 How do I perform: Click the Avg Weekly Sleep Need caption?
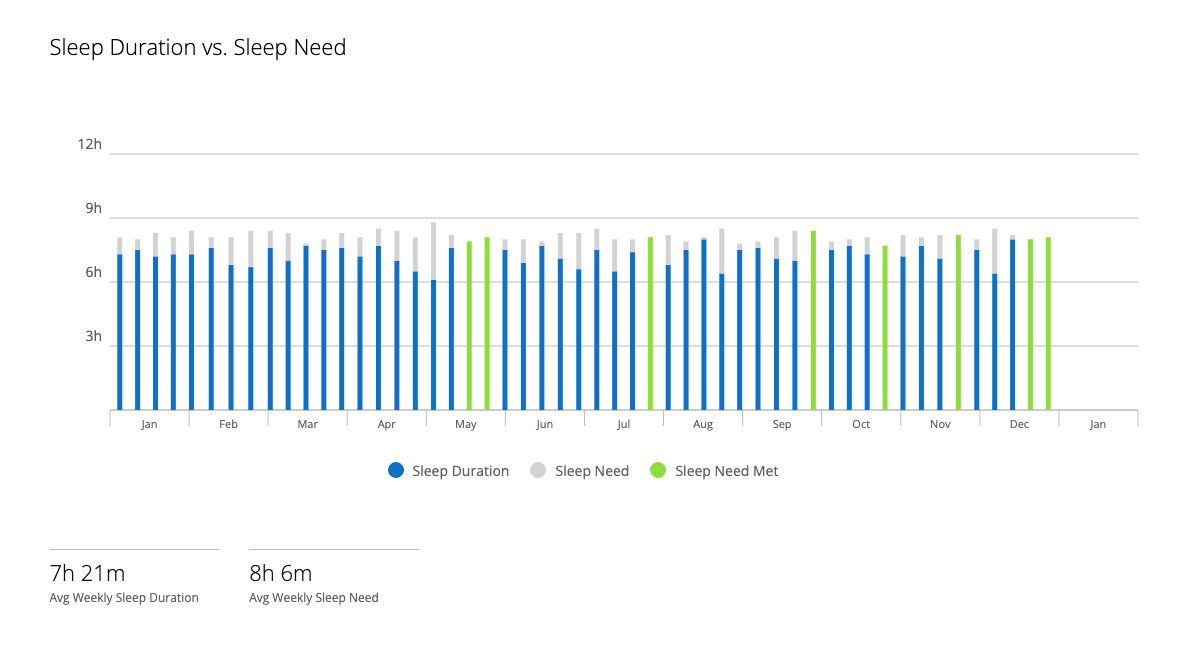click(314, 598)
